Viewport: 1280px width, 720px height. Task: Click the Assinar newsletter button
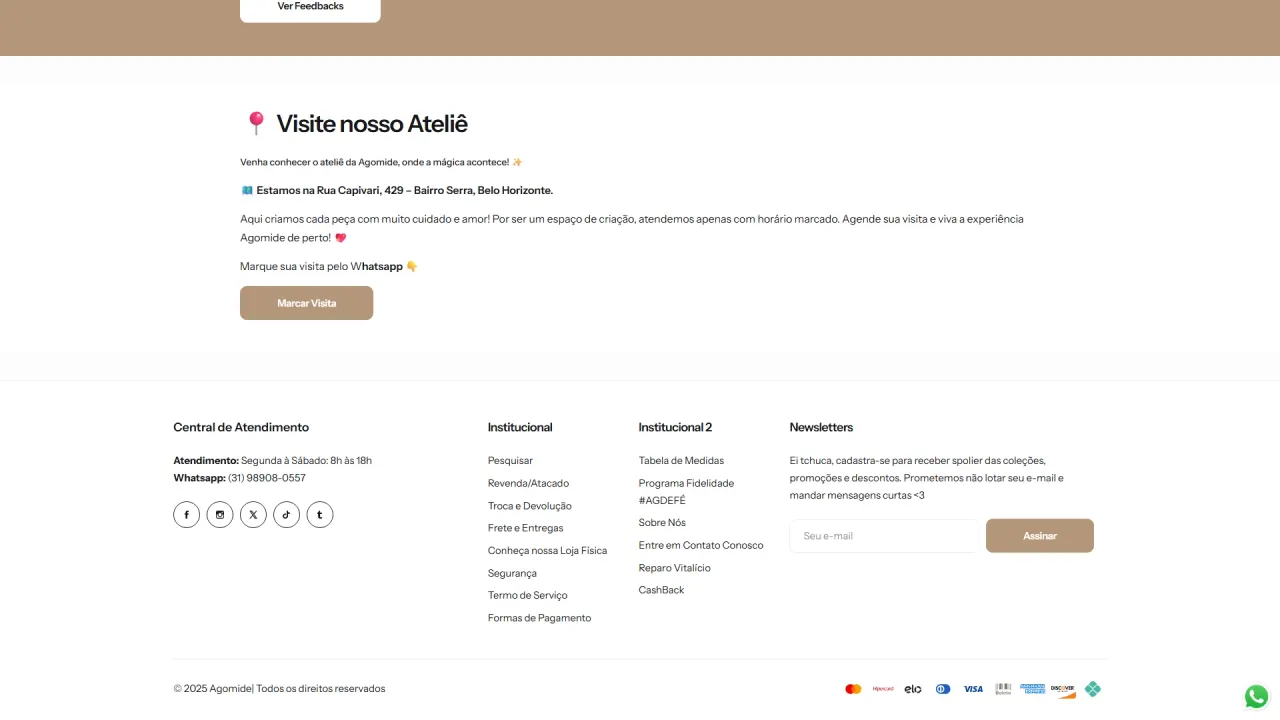click(1040, 536)
